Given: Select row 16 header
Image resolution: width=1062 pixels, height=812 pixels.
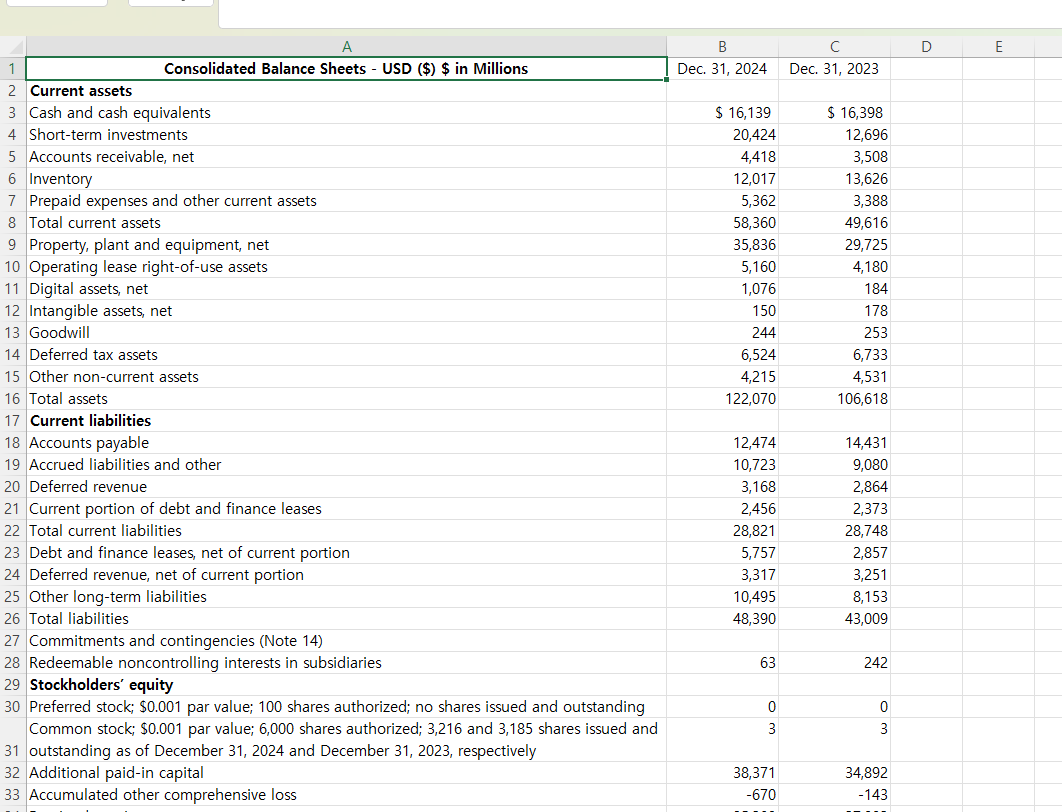Looking at the screenshot, I should pyautogui.click(x=13, y=399).
